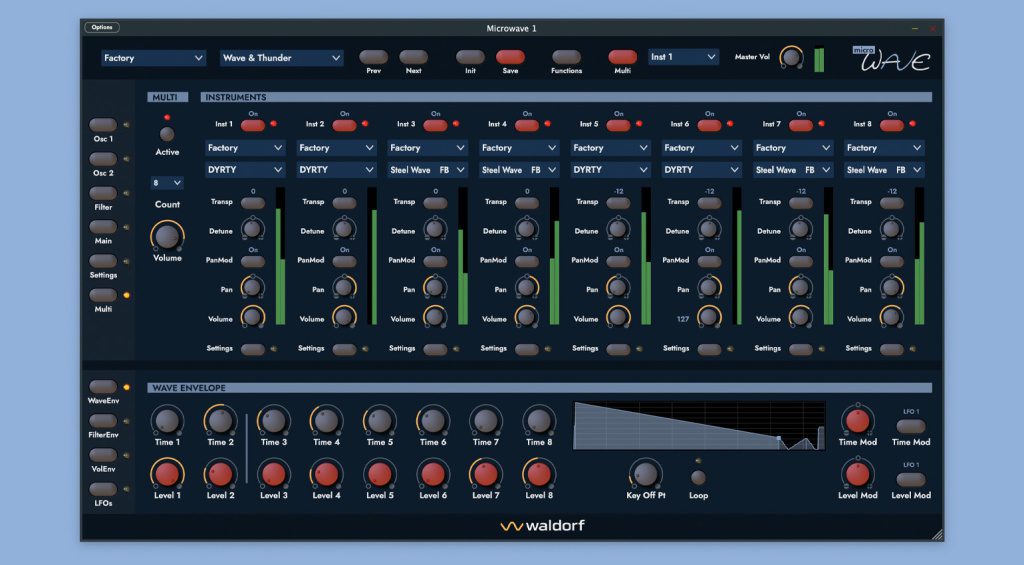Click the Level Mod amount knob

pos(857,474)
